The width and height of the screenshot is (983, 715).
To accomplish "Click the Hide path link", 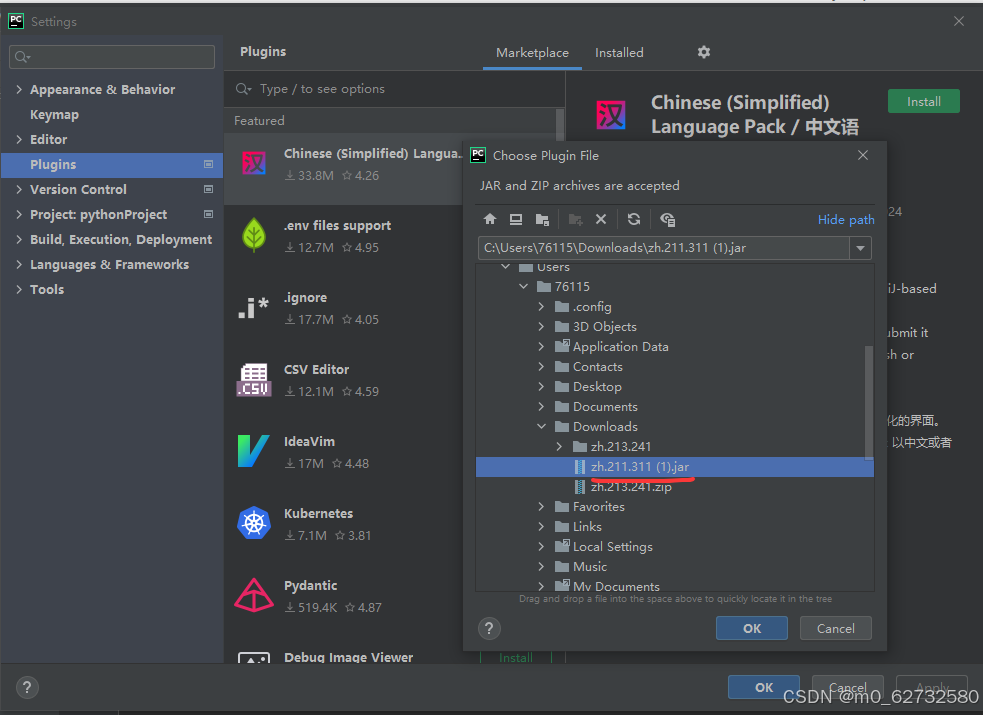I will pyautogui.click(x=846, y=220).
